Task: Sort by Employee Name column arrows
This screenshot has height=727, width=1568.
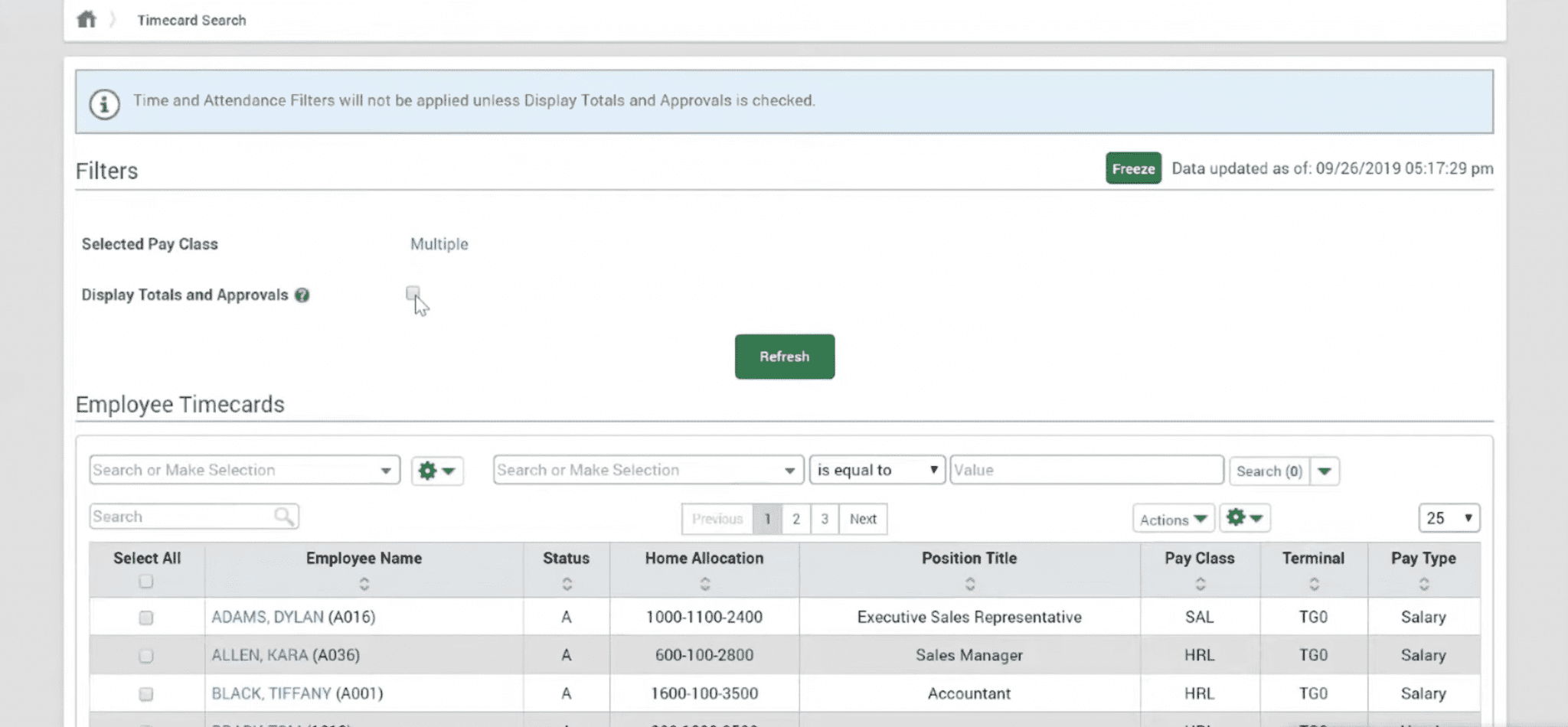Action: point(364,584)
